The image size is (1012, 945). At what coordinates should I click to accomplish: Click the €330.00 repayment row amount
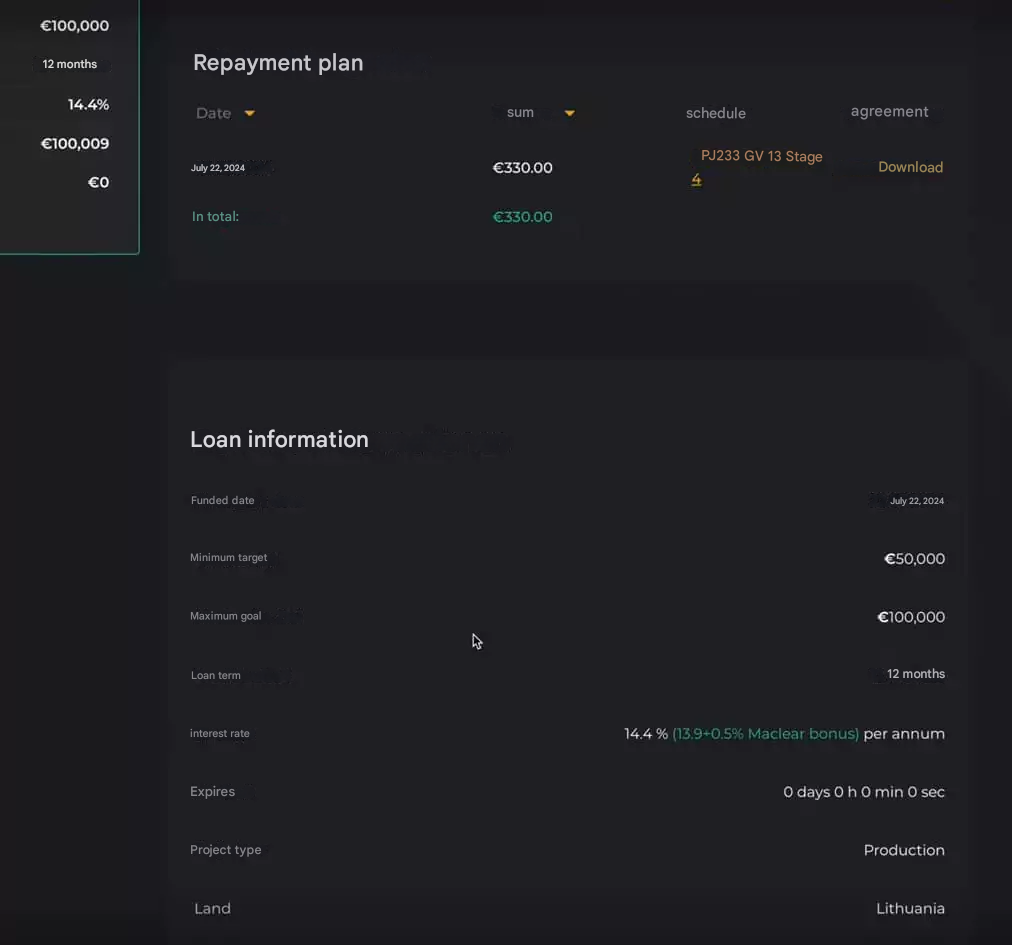coord(522,168)
